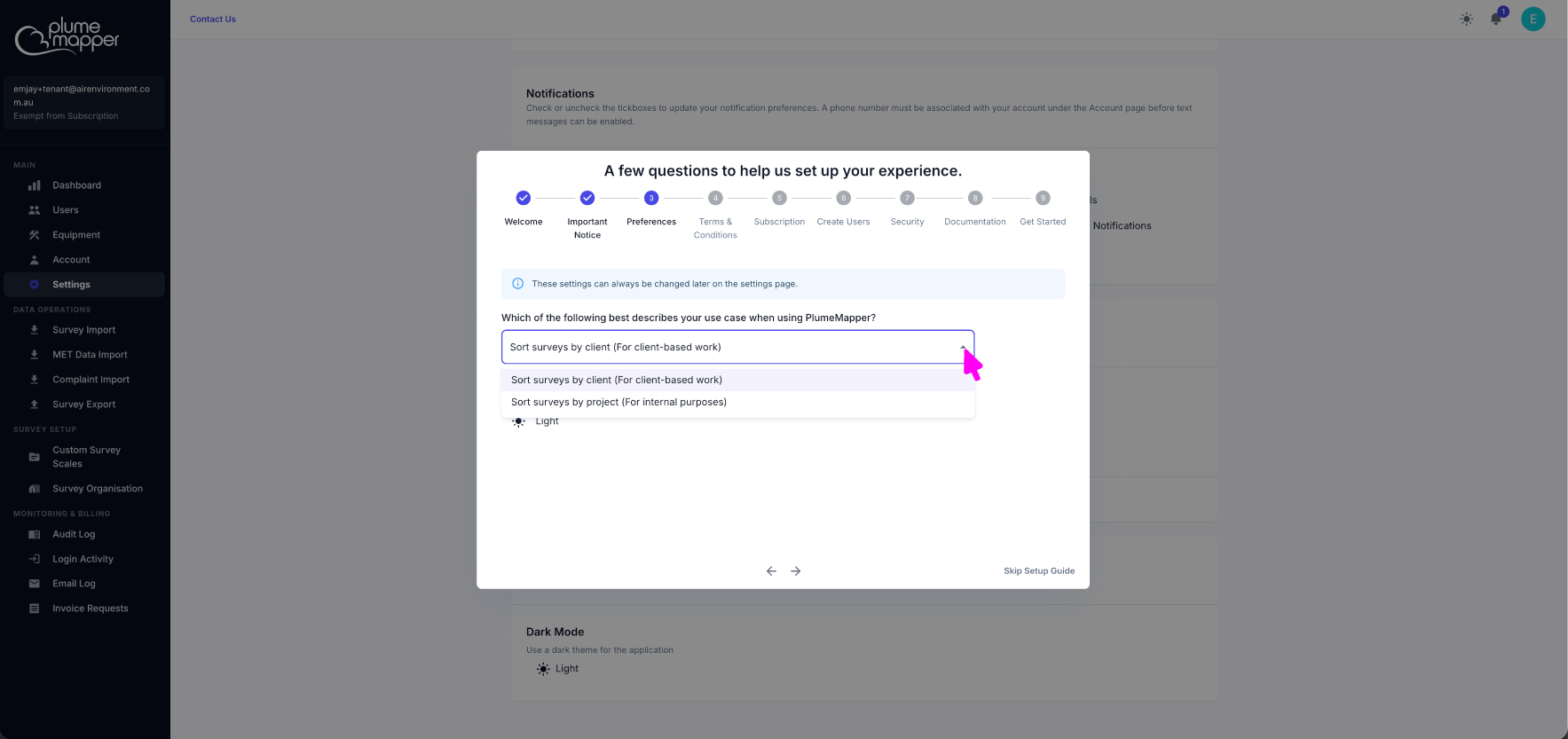This screenshot has height=739, width=1568.
Task: Toggle theme via sun icon in header
Action: coord(1466,20)
